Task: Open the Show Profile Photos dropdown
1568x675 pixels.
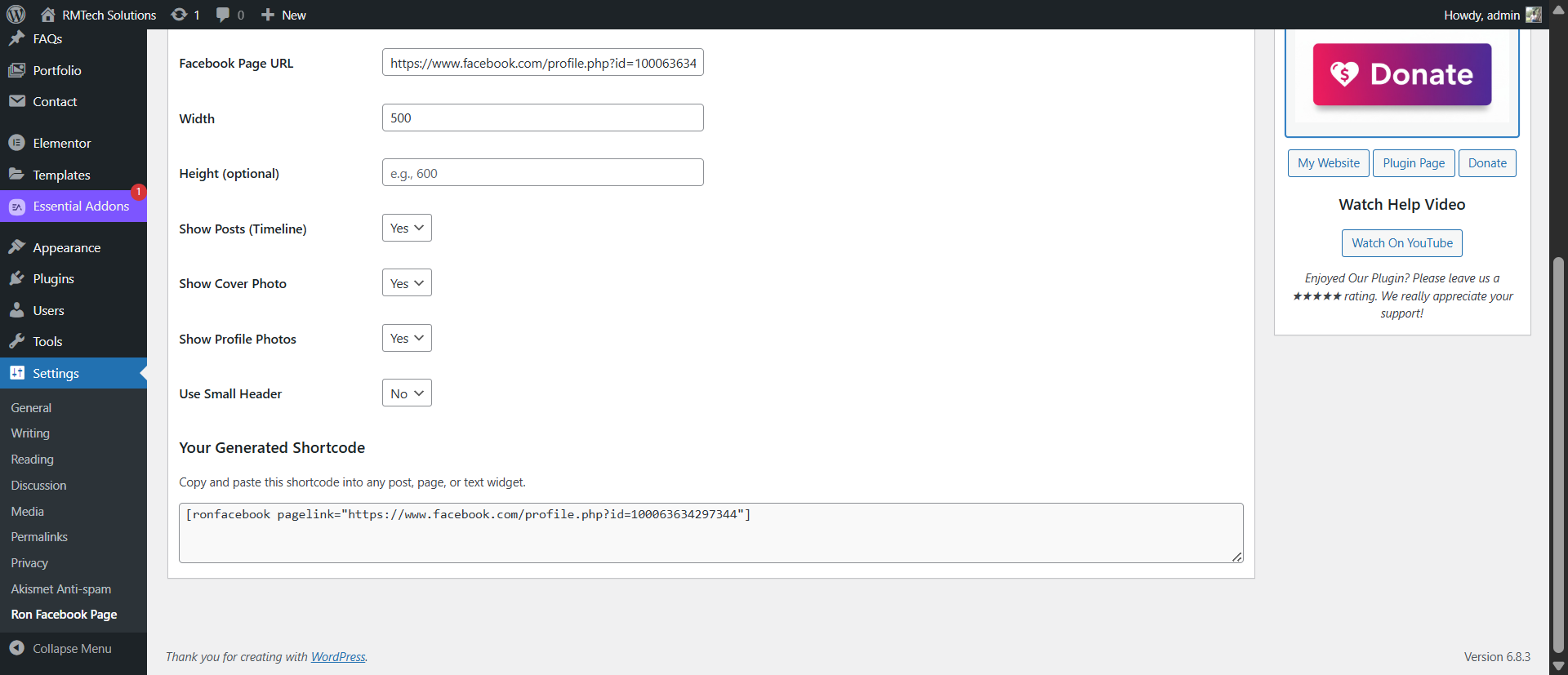Action: (407, 338)
